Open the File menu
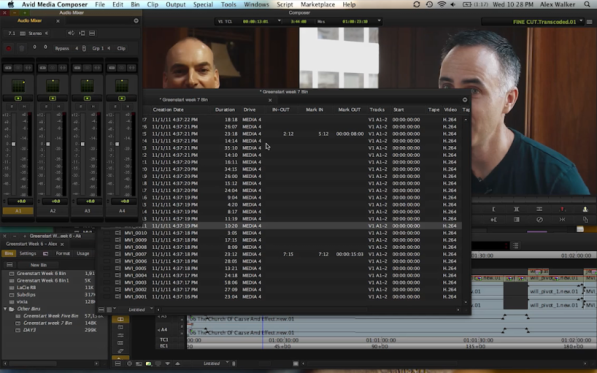 pos(100,4)
